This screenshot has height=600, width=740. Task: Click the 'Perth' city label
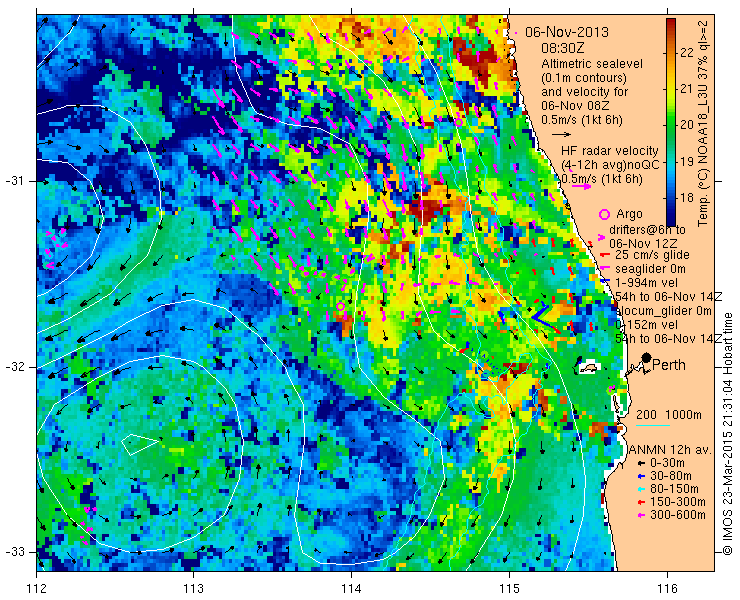669,365
